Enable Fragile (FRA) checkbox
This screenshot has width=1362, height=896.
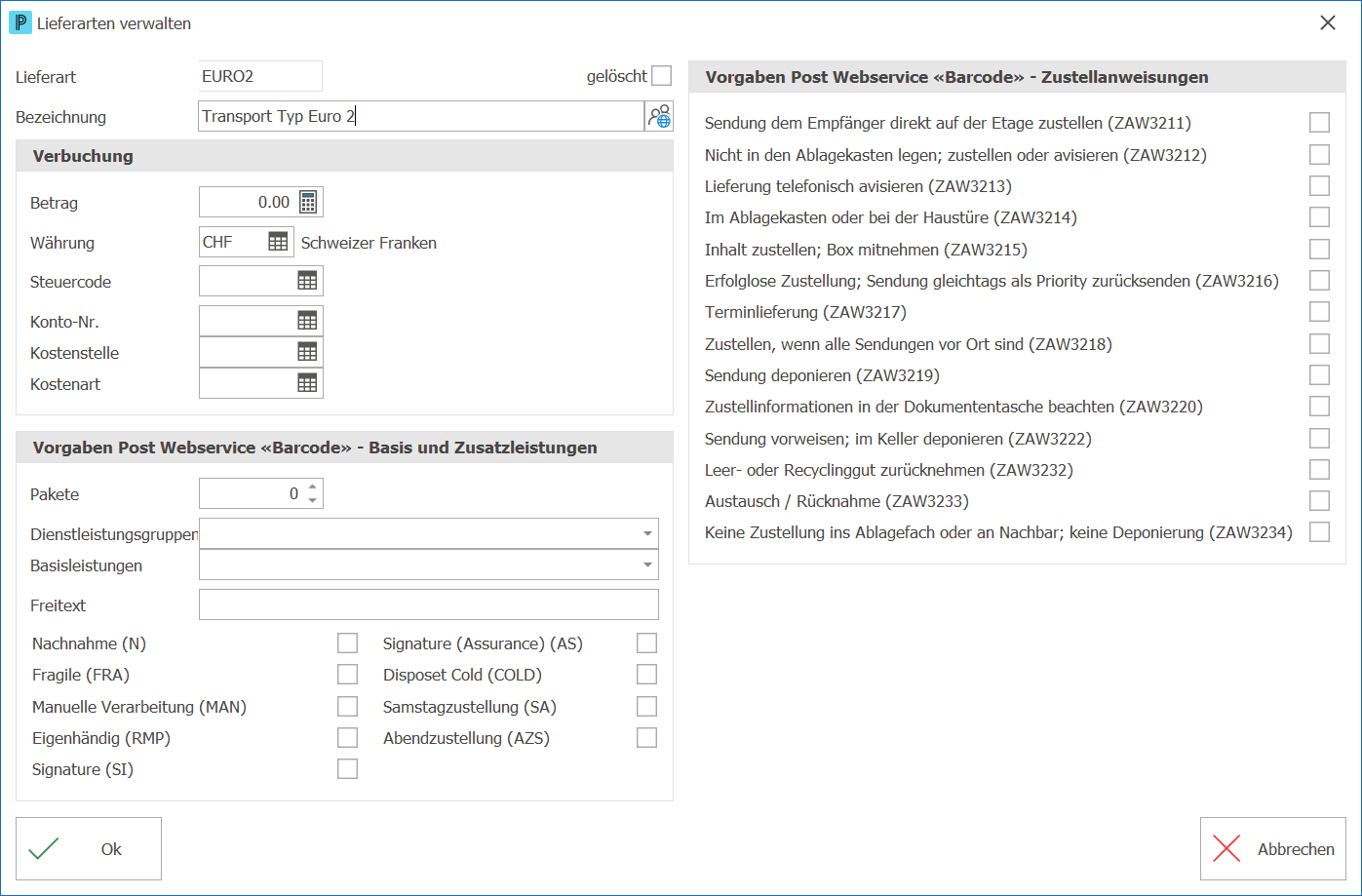347,675
